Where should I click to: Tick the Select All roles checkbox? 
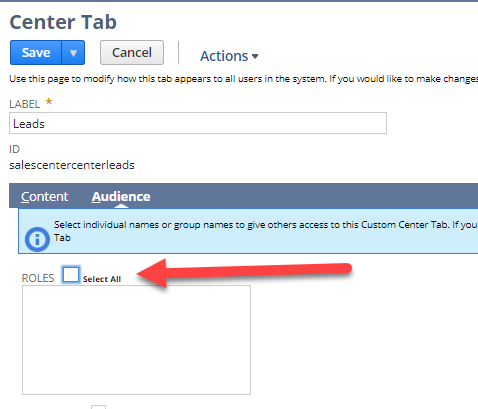click(71, 275)
